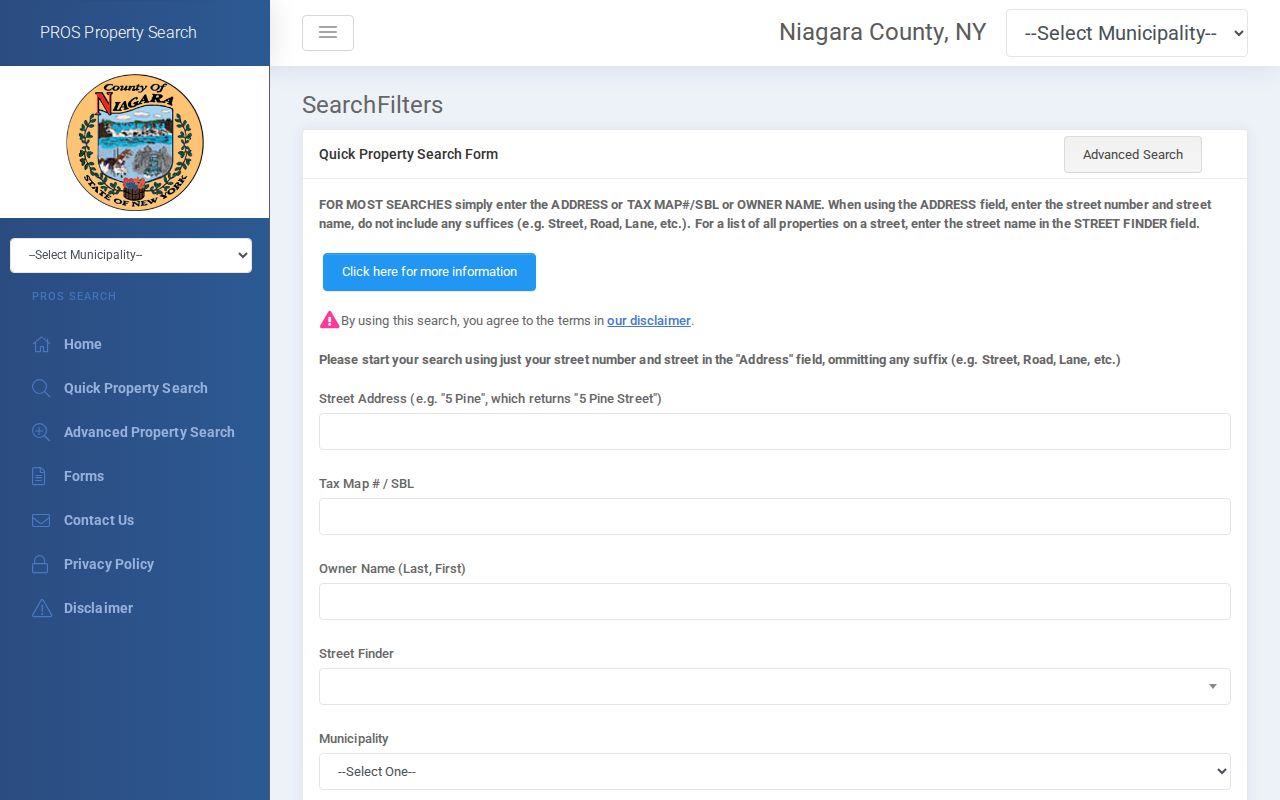1280x800 pixels.
Task: Click the 'Quick Property Search Form' title
Action: point(408,154)
